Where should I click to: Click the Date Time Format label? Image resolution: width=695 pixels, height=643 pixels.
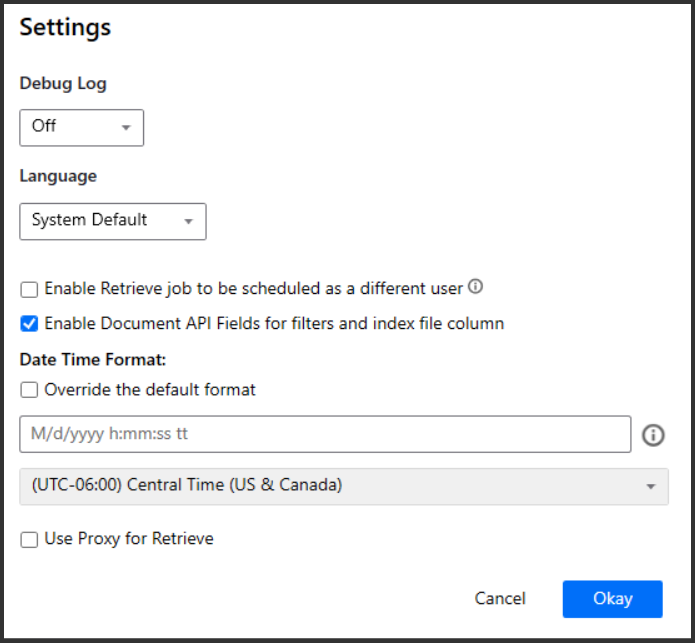92,358
